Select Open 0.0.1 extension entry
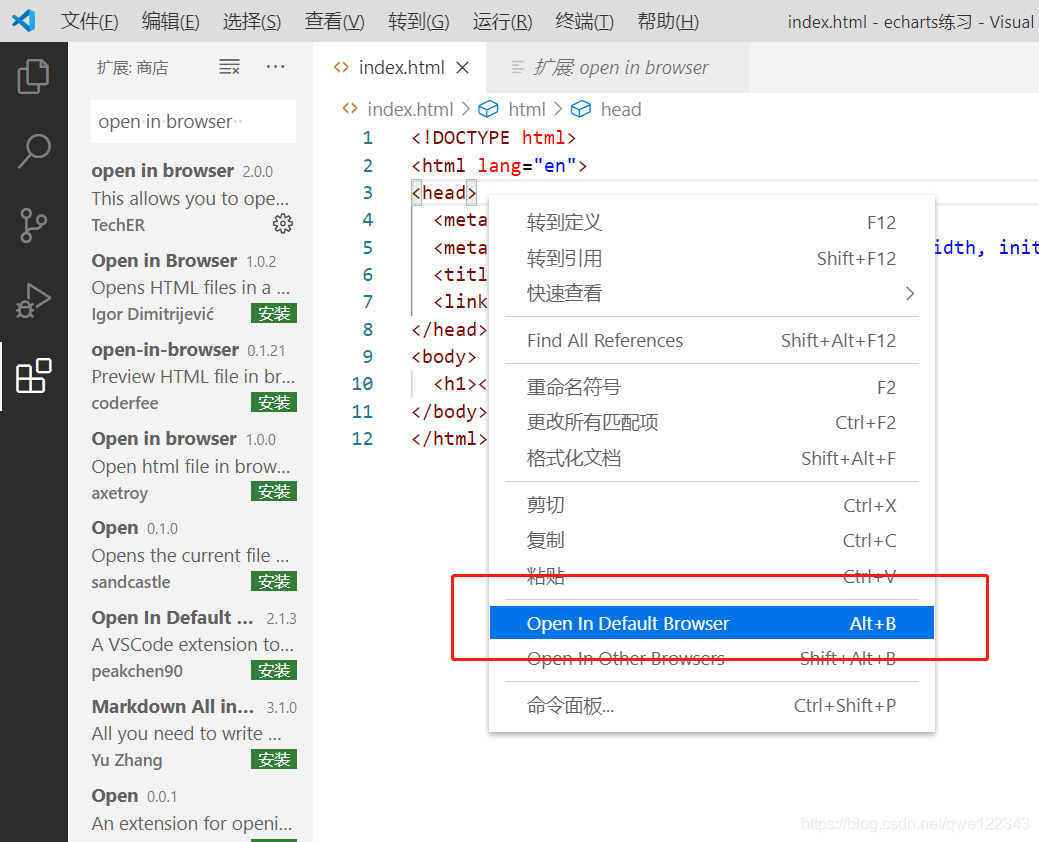Viewport: 1039px width, 842px height. point(191,812)
